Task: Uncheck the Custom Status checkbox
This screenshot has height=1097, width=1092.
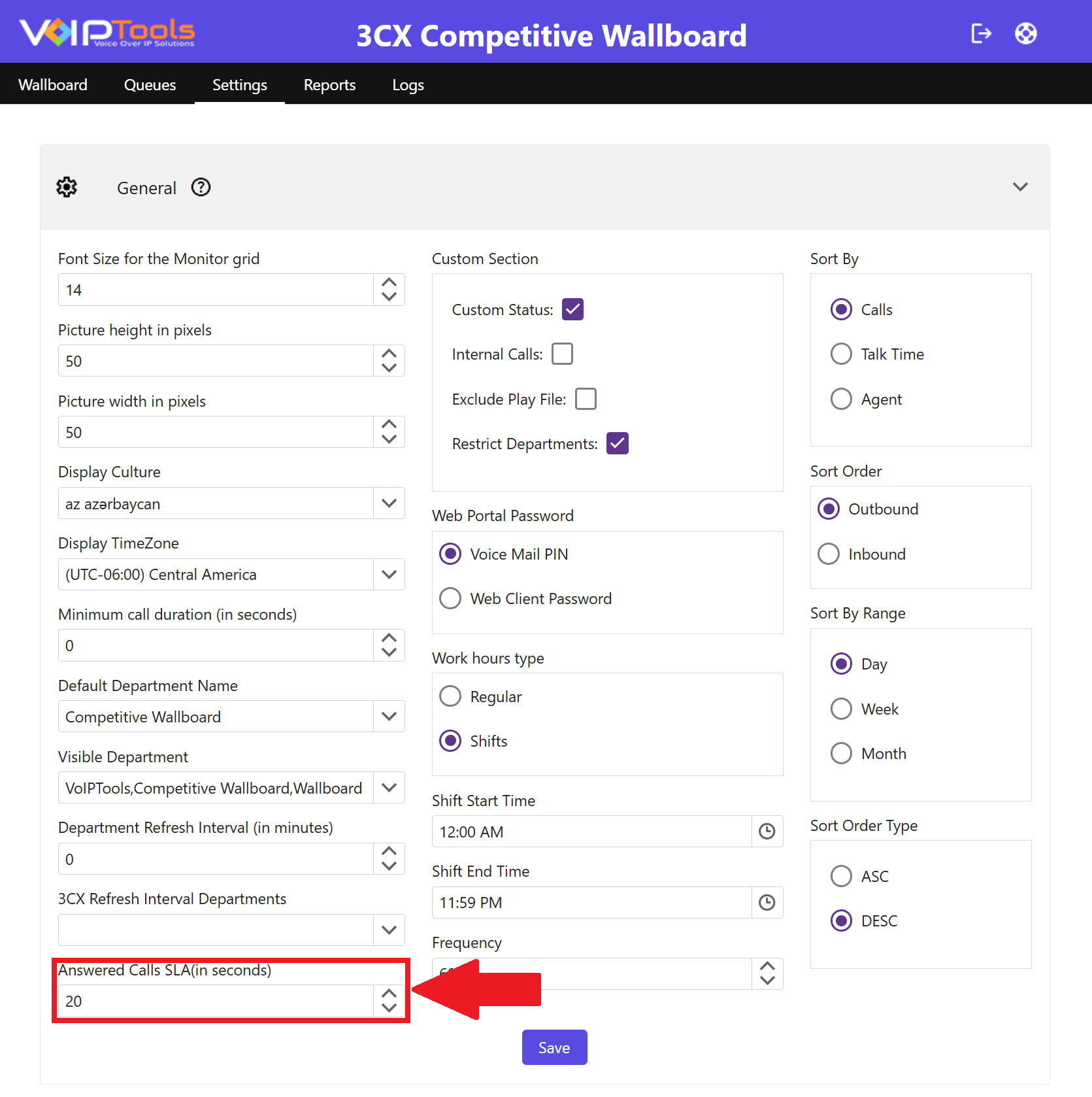Action: 572,309
